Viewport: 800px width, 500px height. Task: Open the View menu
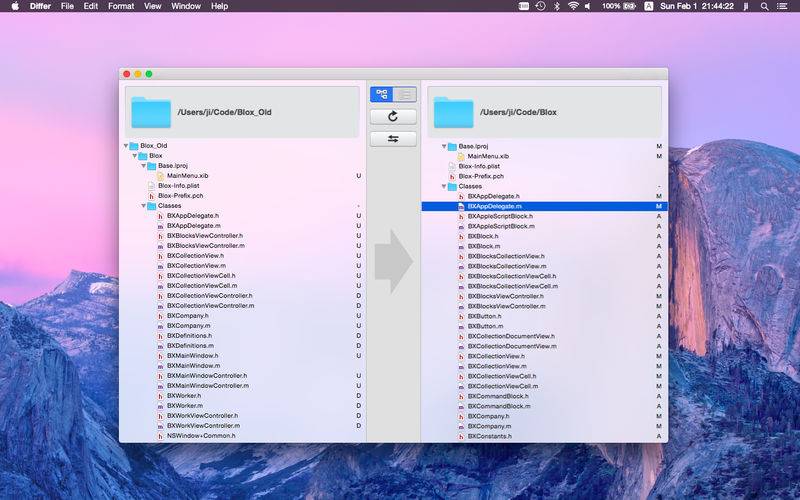[x=152, y=6]
